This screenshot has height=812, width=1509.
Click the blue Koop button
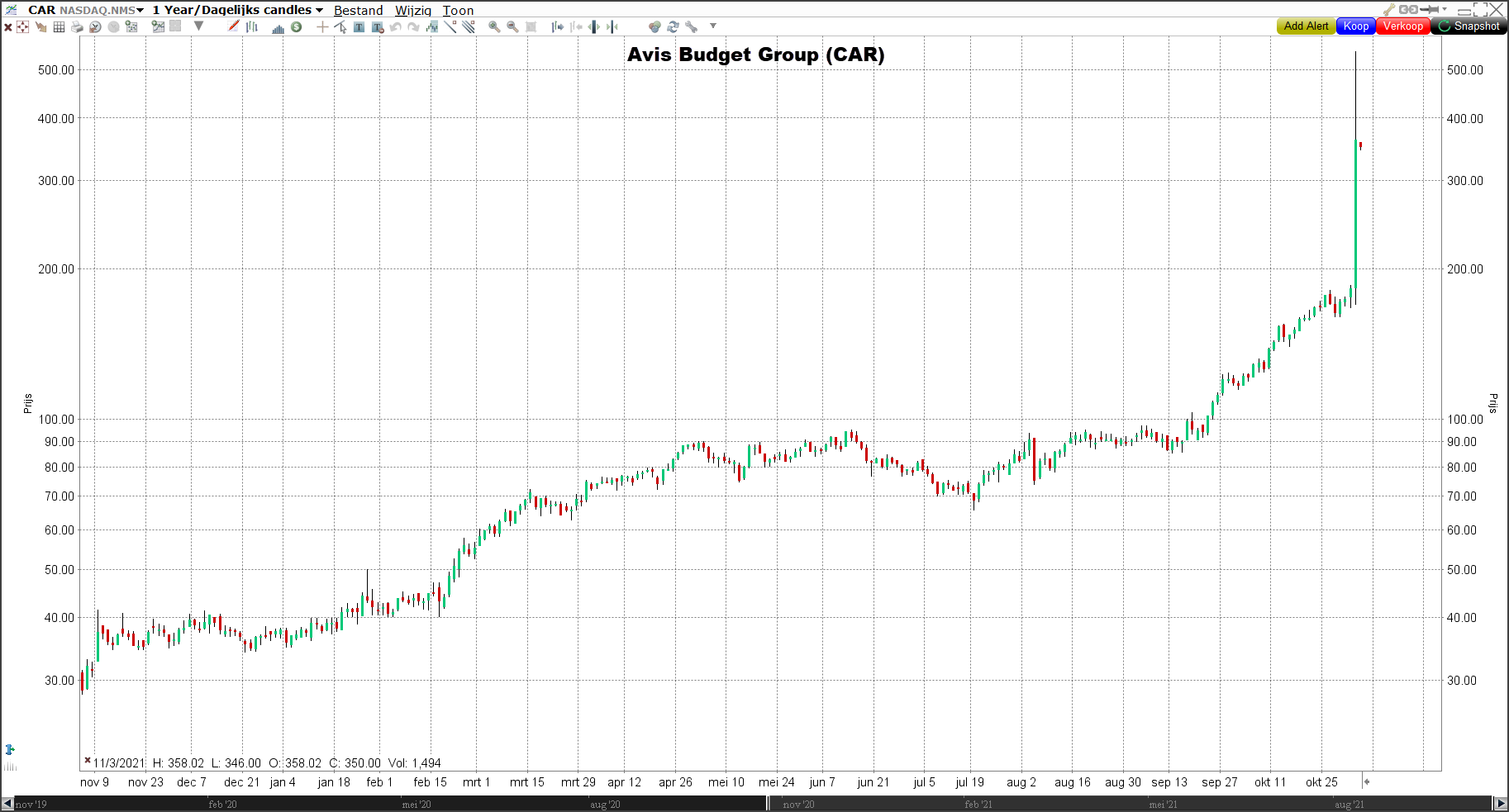pyautogui.click(x=1356, y=26)
